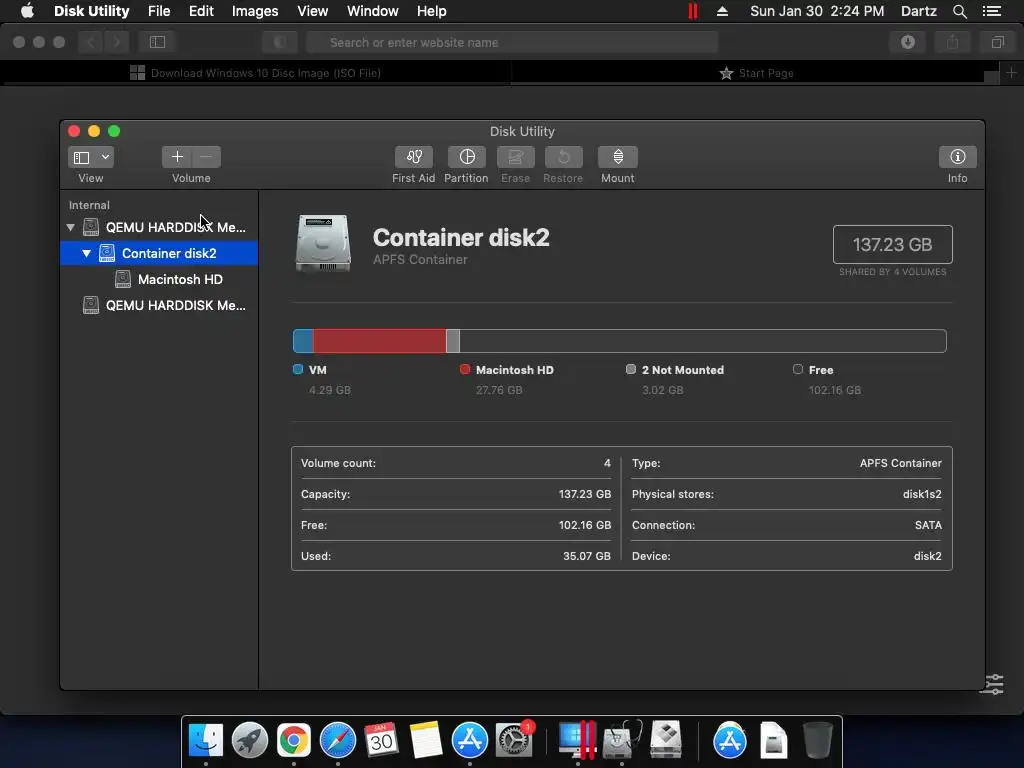Click the red Macintosh HD legend swatch
1024x768 pixels.
coord(465,369)
